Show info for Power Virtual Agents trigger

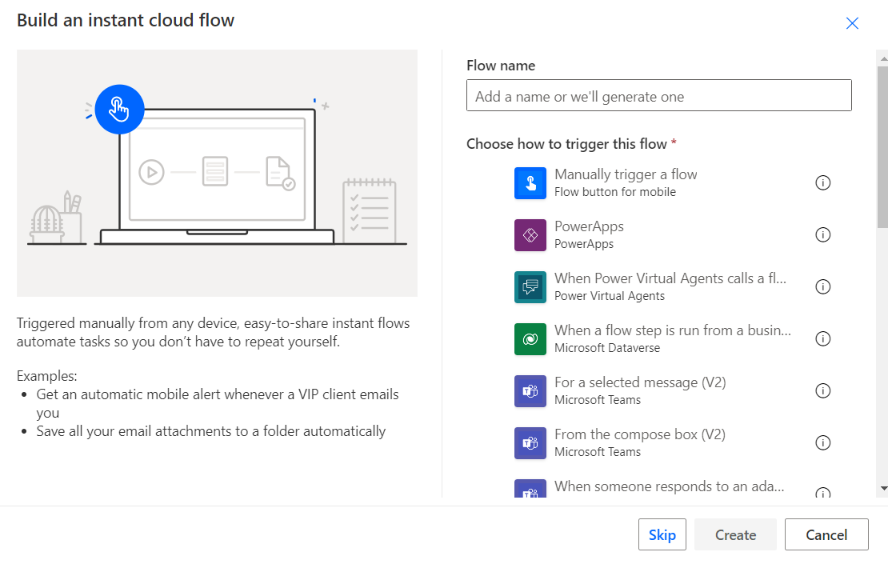823,287
